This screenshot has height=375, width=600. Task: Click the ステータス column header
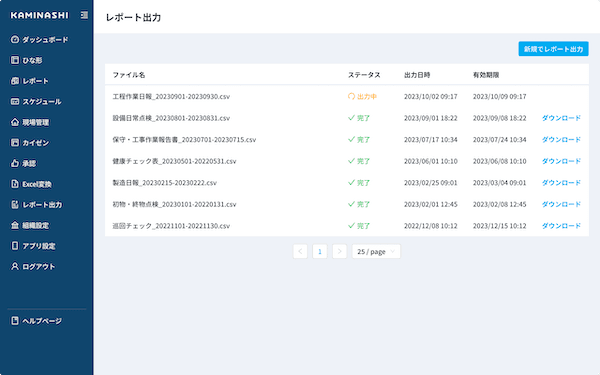(x=364, y=75)
